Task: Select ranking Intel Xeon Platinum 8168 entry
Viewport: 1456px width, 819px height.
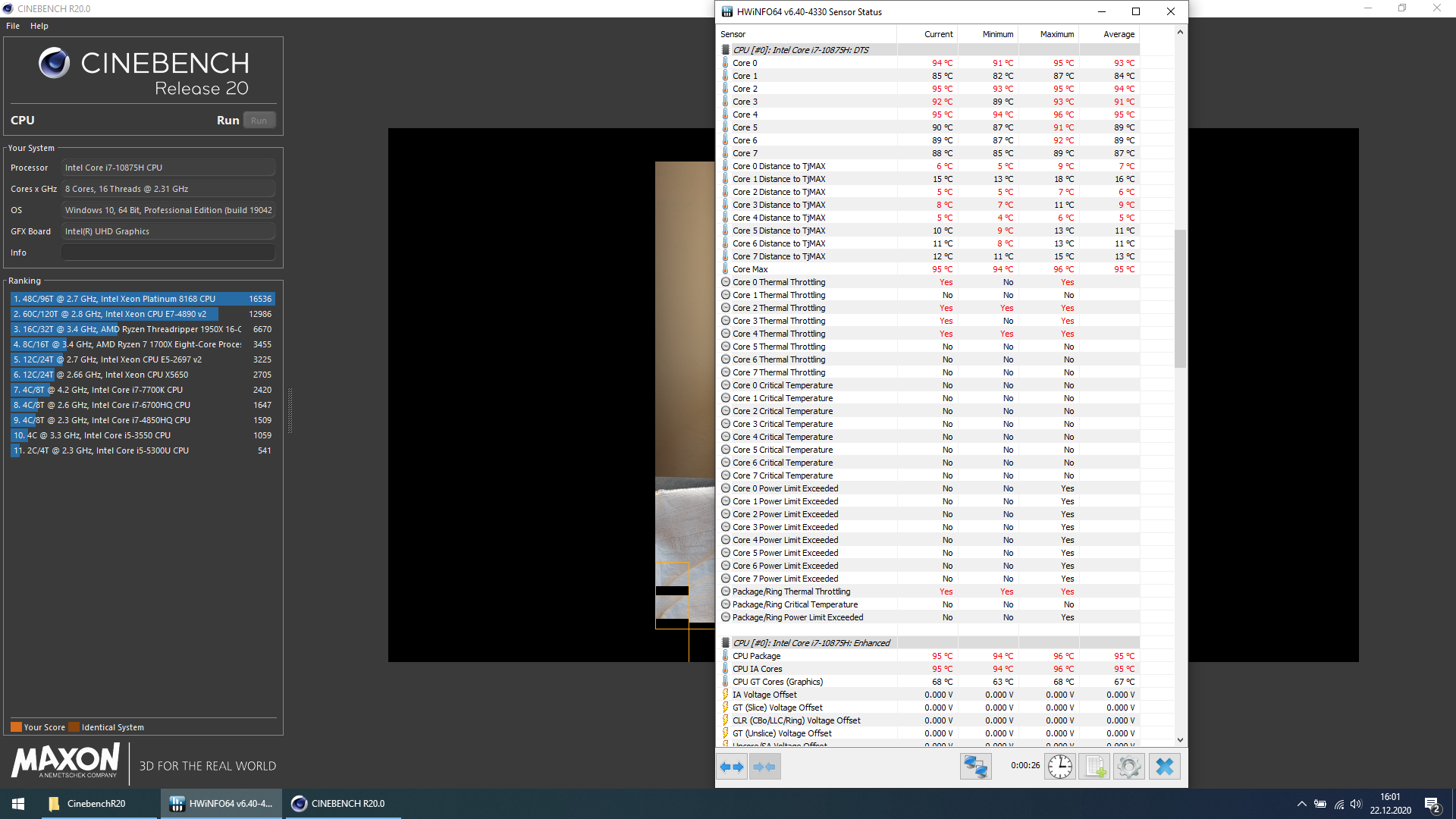Action: click(143, 299)
